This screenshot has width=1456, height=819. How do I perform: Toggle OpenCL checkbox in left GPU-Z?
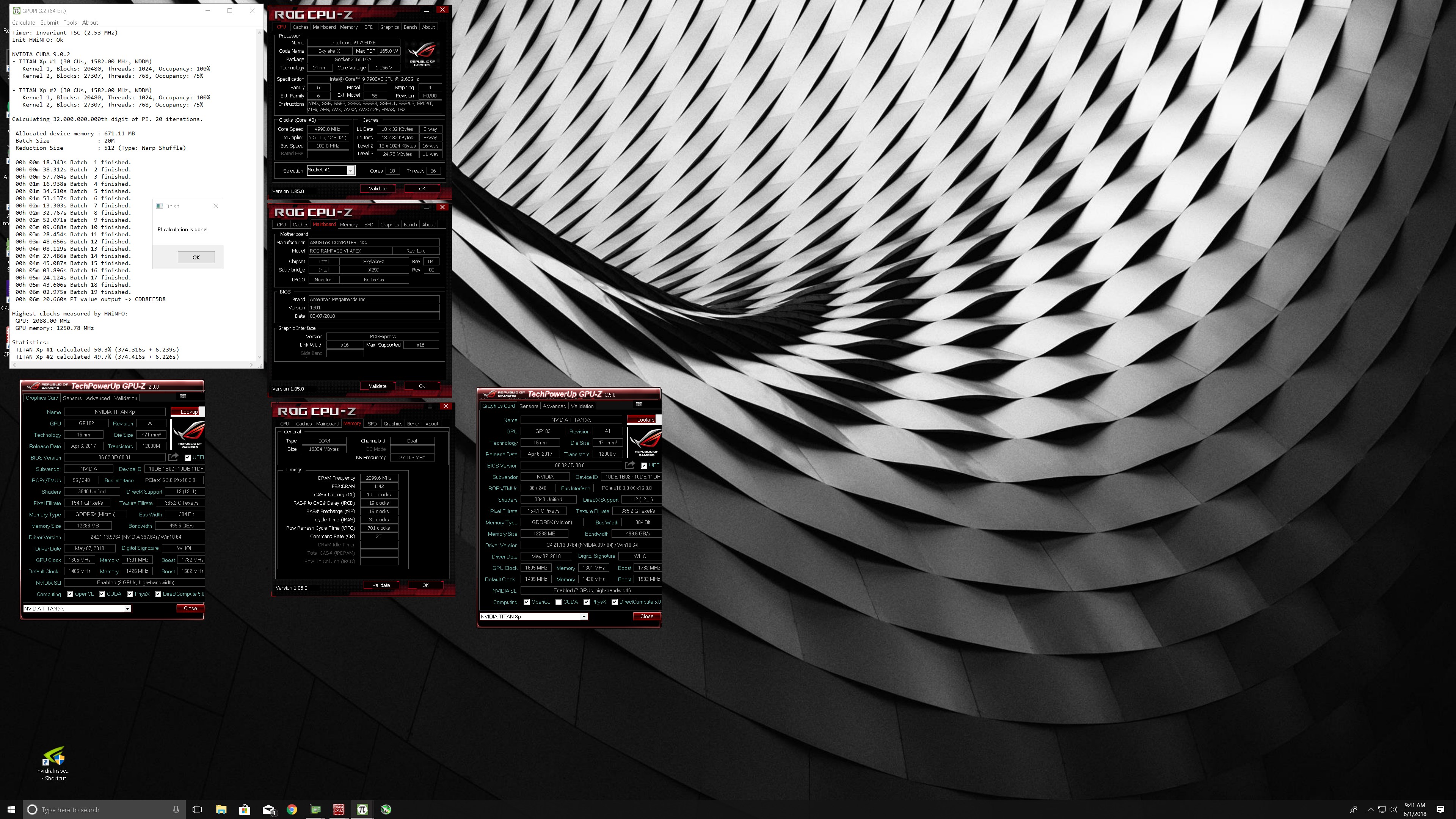pos(70,594)
